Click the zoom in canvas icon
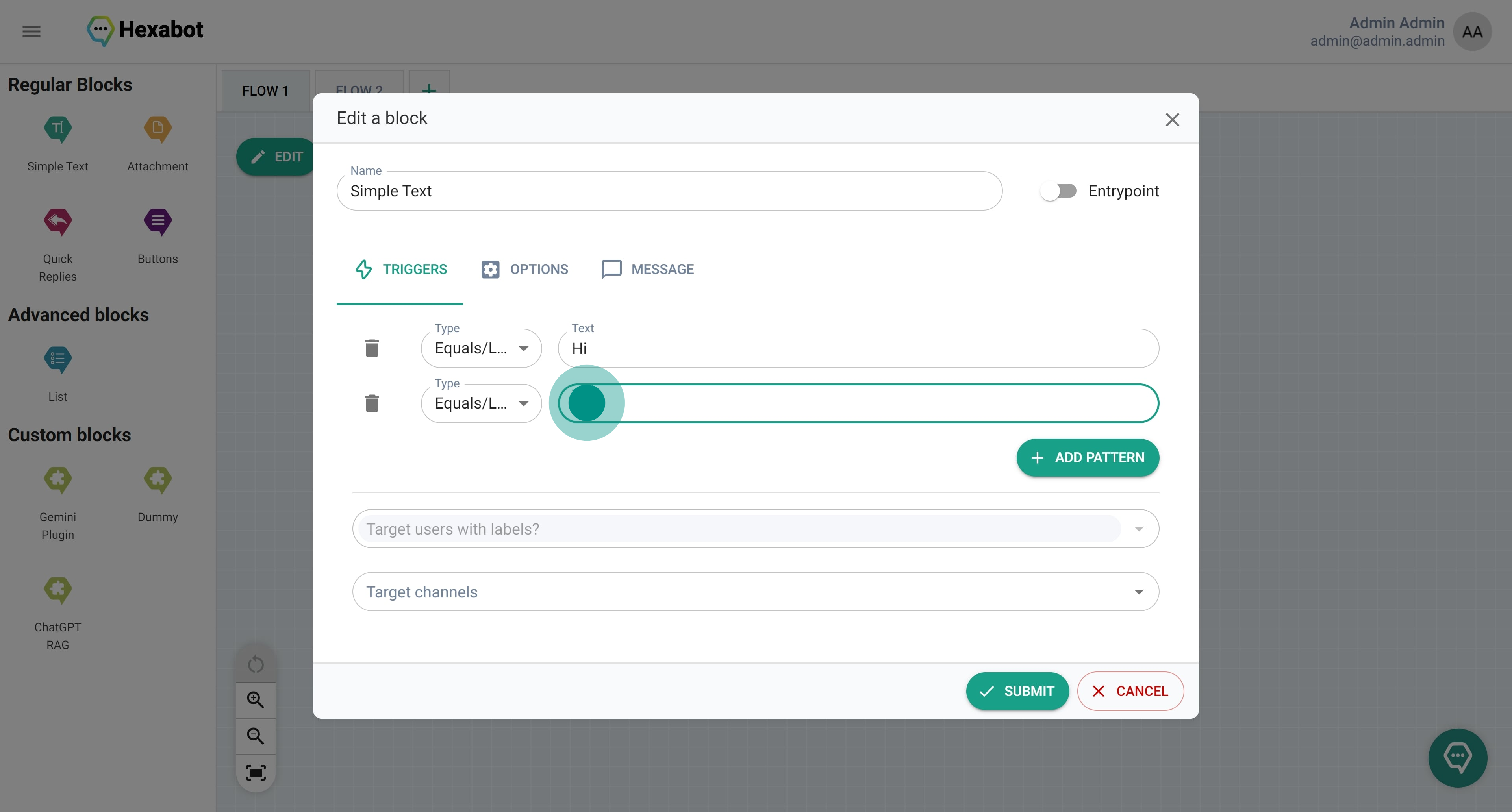1512x812 pixels. pos(255,699)
